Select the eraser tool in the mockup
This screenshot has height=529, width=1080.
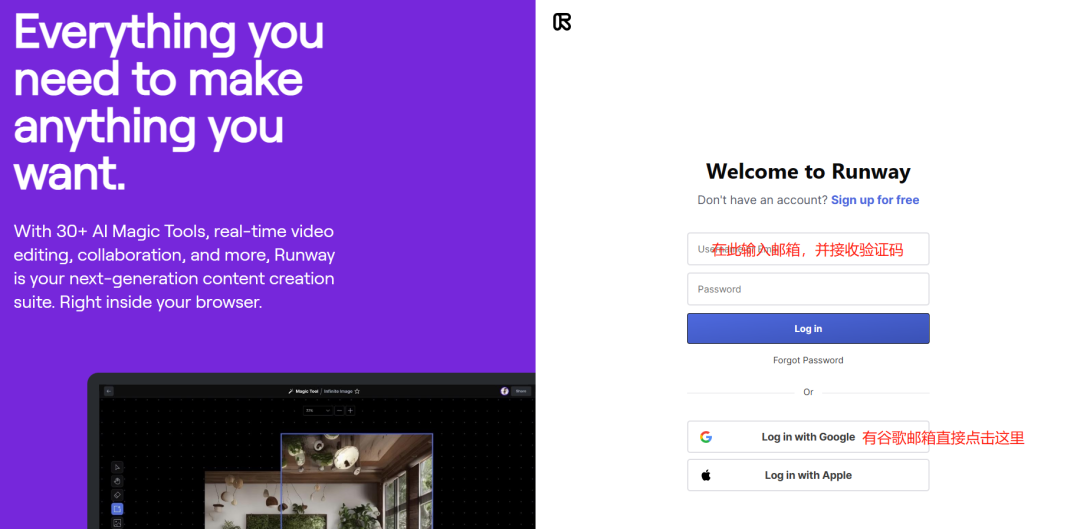click(117, 495)
